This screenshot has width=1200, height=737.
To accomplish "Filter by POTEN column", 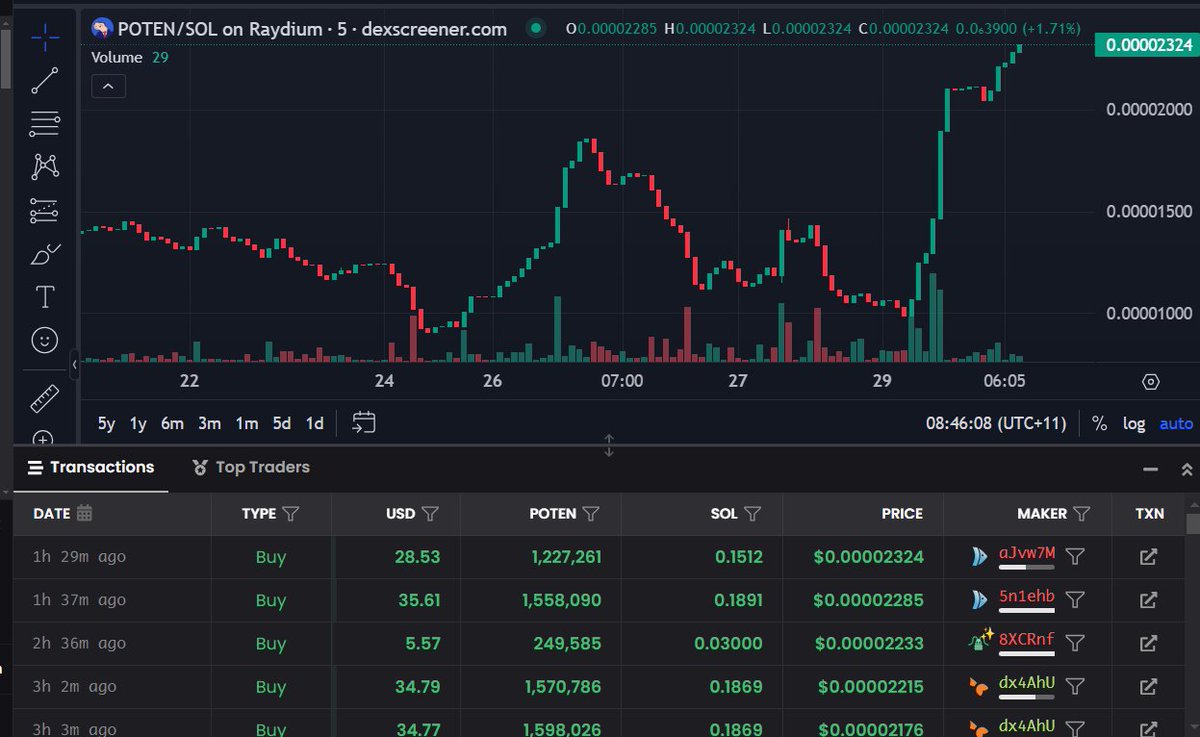I will click(x=591, y=513).
